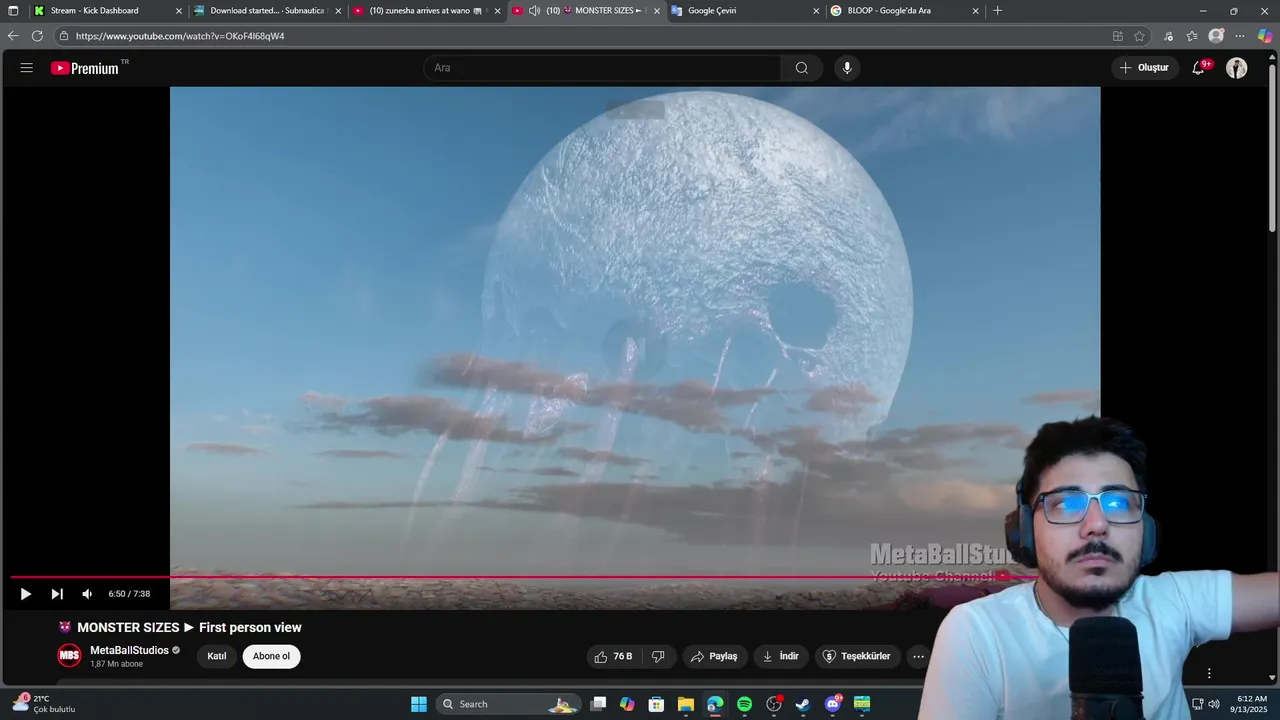Click the YouTube search magnifier button
The width and height of the screenshot is (1280, 720).
pos(802,68)
